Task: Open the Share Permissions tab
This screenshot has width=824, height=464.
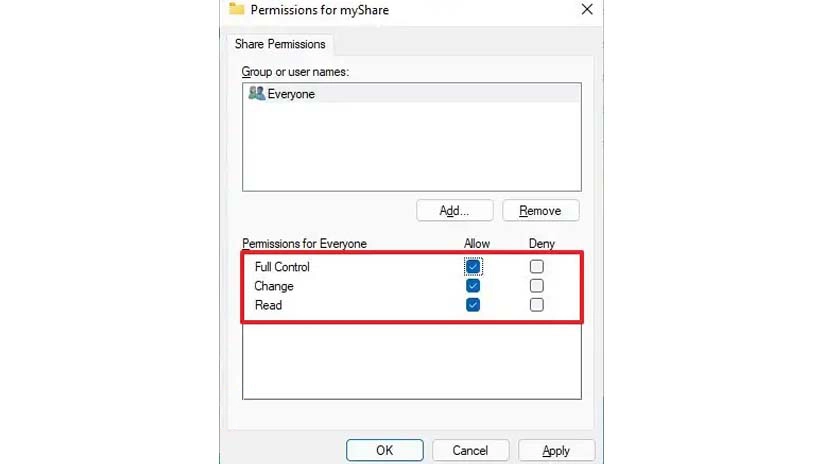Action: [x=280, y=44]
